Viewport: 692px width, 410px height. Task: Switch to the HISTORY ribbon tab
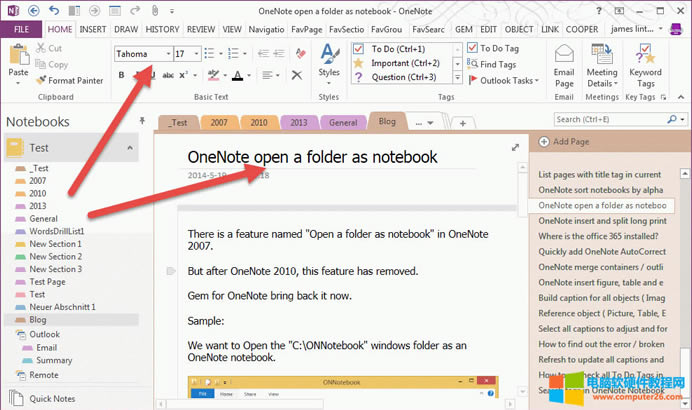tap(162, 29)
